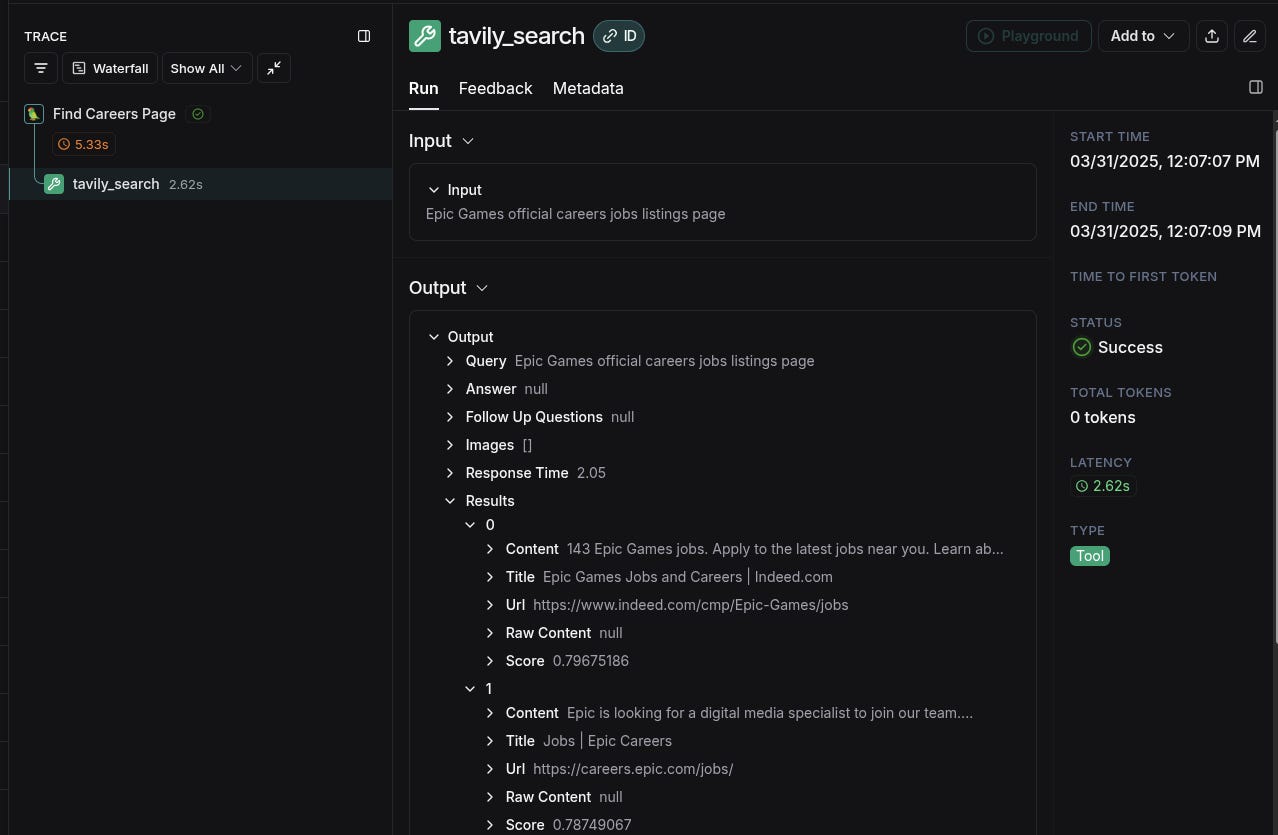1278x835 pixels.
Task: Expand Content starting '143 Epic Games jobs'
Action: tap(490, 549)
